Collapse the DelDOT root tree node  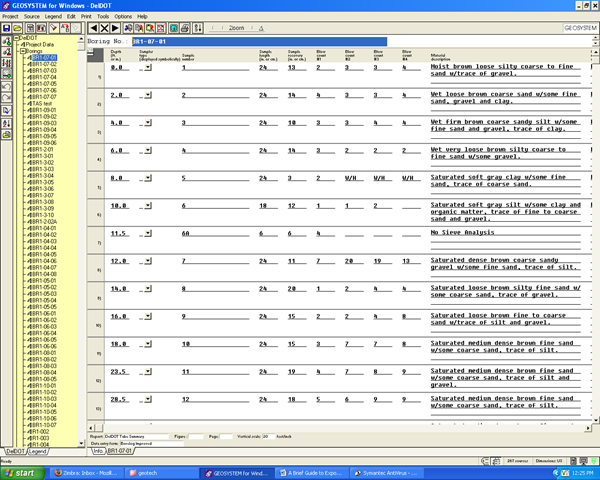pyautogui.click(x=16, y=38)
